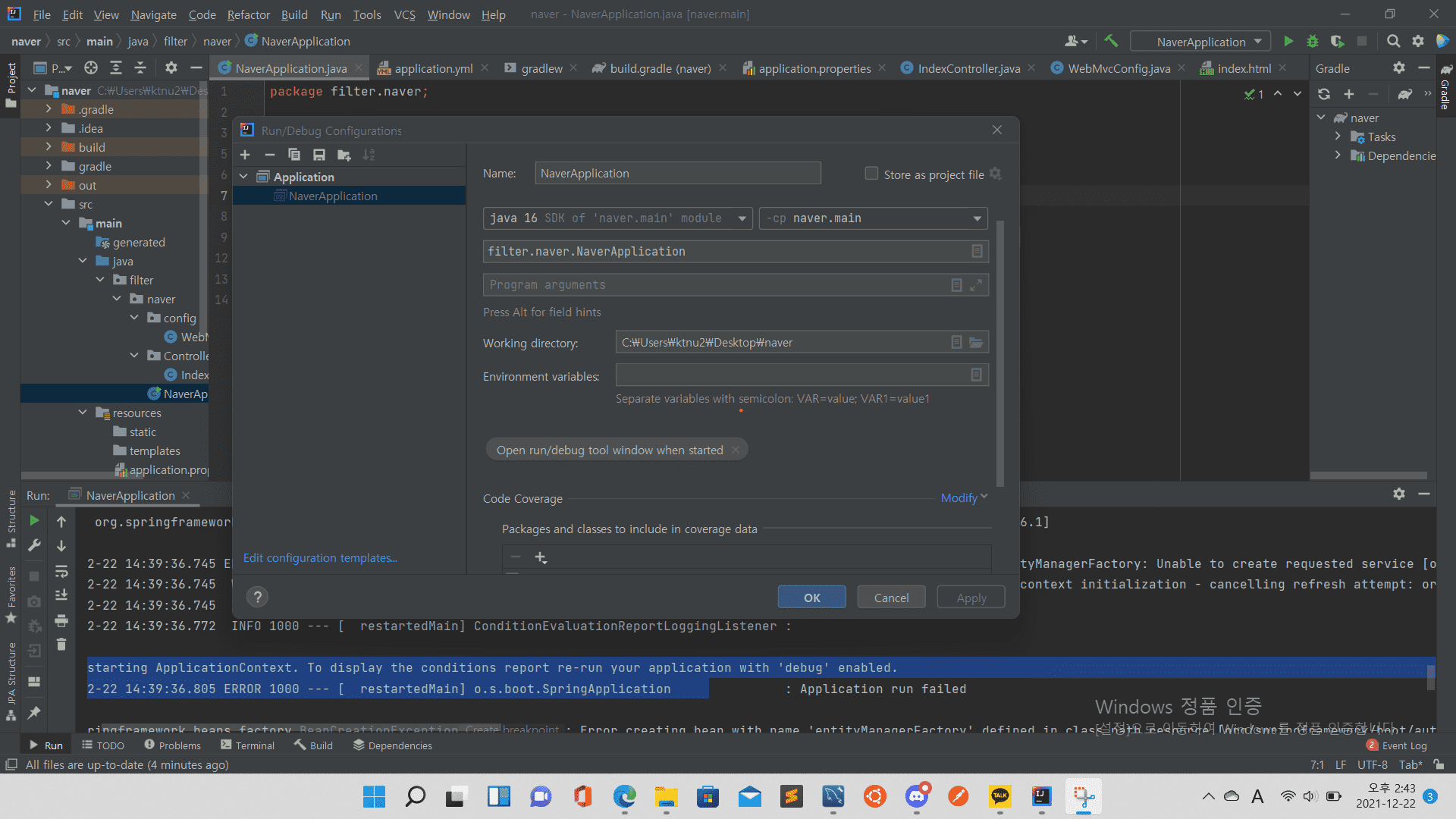Open Edit configuration templates link
The width and height of the screenshot is (1456, 819).
coord(320,557)
